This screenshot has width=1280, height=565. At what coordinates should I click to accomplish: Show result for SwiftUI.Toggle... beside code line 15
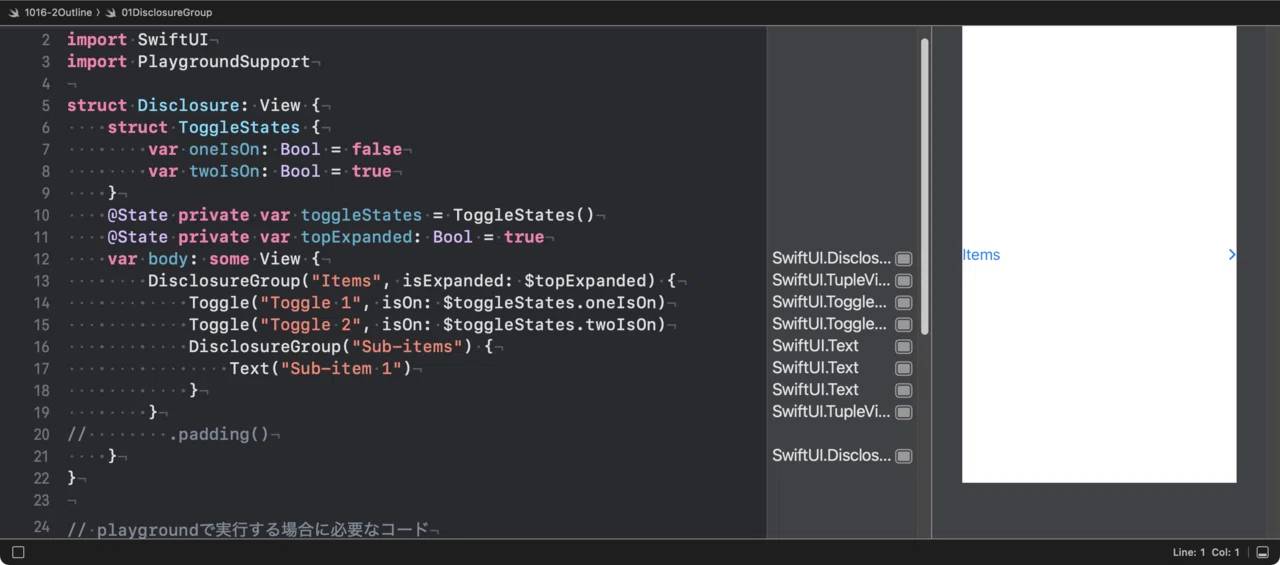click(904, 325)
